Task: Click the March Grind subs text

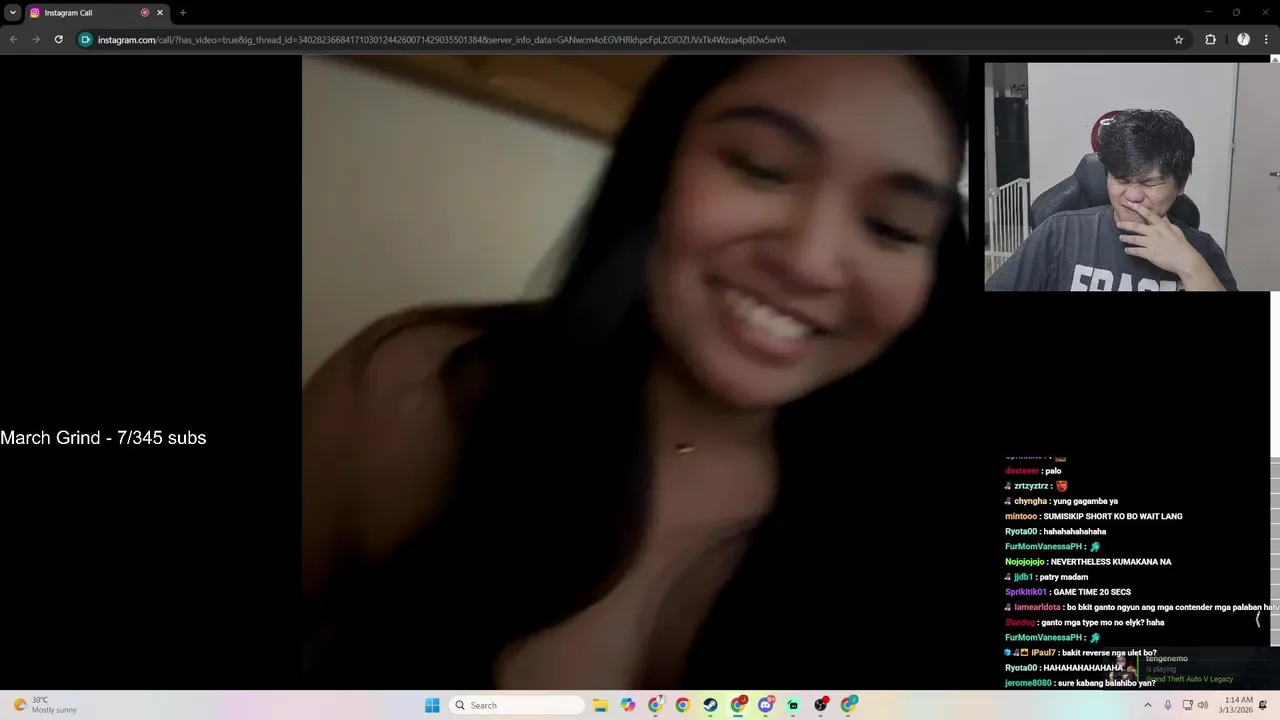Action: coord(103,438)
